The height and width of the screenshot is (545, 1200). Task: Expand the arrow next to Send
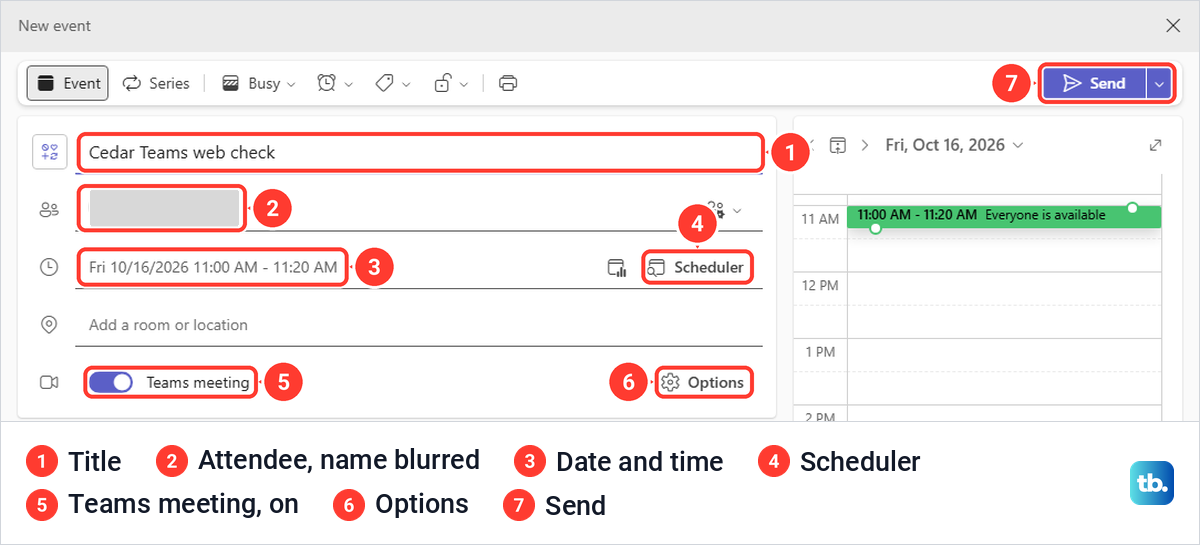point(1159,84)
